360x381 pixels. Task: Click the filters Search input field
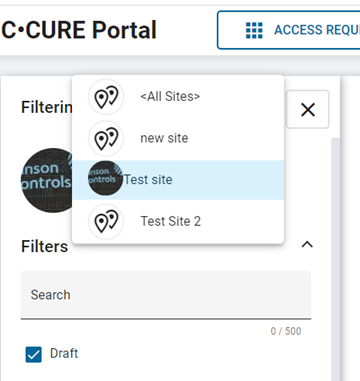(x=166, y=295)
